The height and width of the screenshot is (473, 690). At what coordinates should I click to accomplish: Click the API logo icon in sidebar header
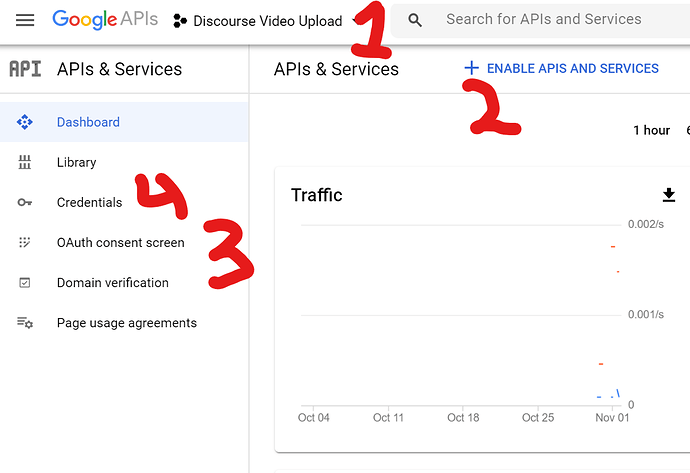tap(25, 69)
